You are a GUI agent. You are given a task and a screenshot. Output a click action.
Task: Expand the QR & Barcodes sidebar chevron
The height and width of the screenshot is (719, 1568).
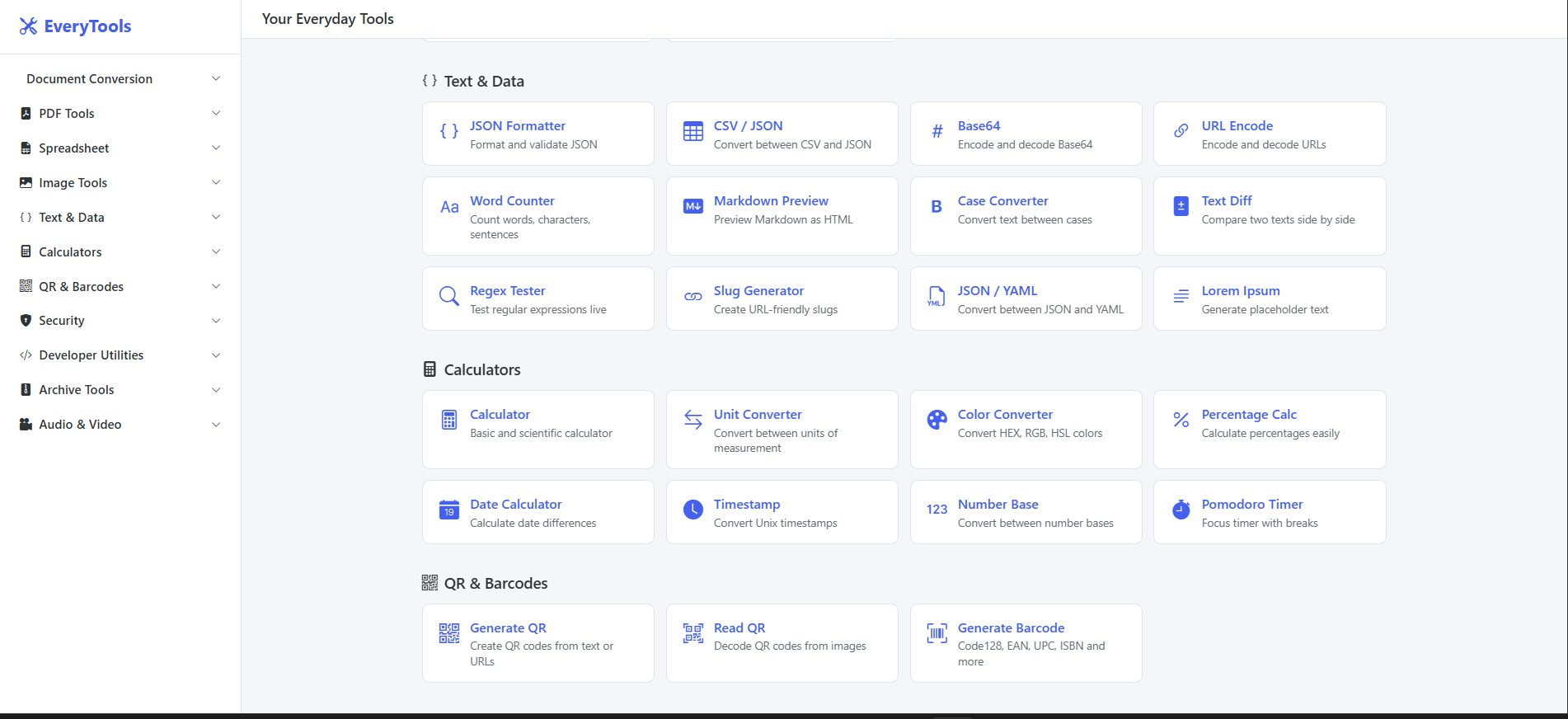216,286
